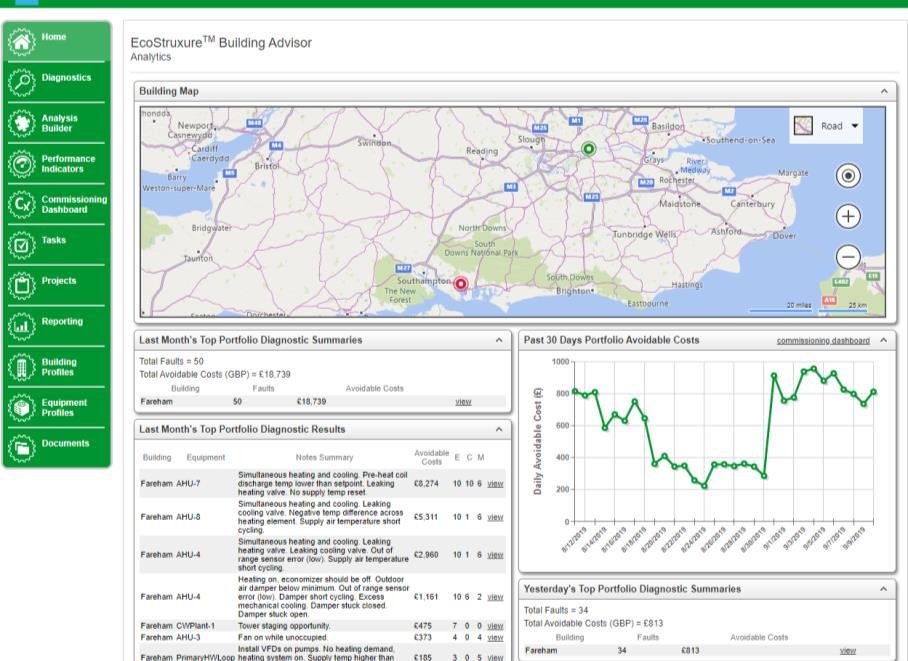Click the green building marker near London

point(588,149)
